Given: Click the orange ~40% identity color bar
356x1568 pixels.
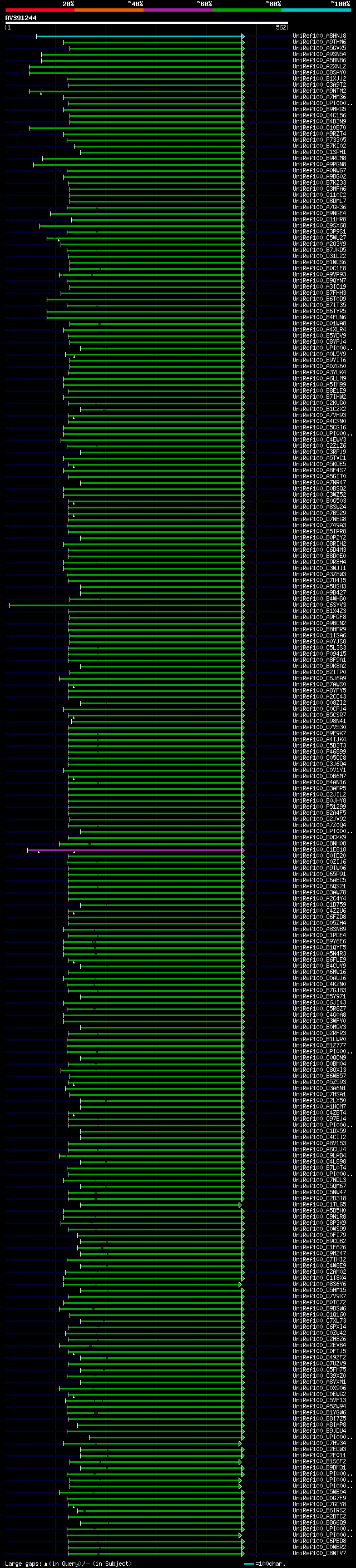Looking at the screenshot, I should 109,10.
